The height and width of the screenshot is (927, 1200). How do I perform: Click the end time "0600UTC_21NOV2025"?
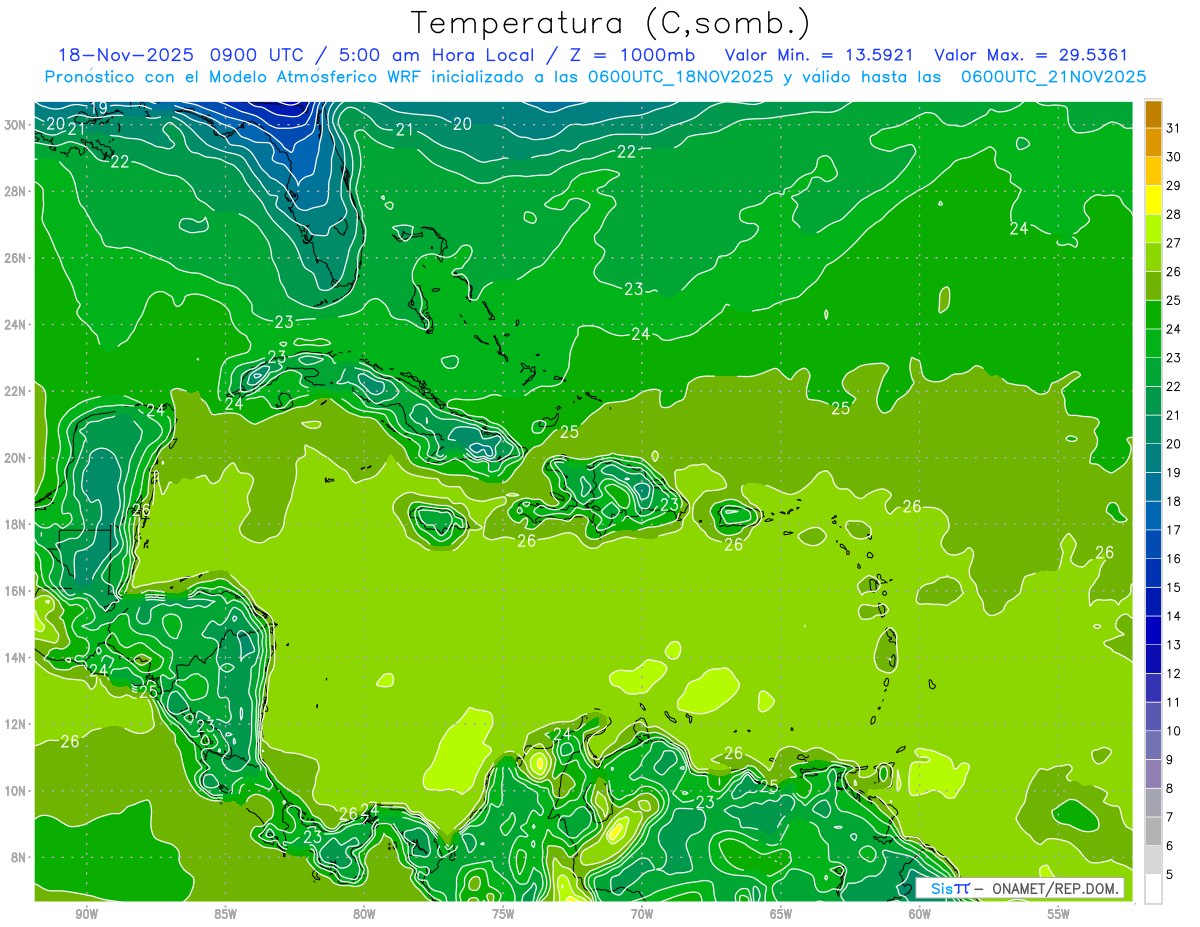click(x=1053, y=77)
